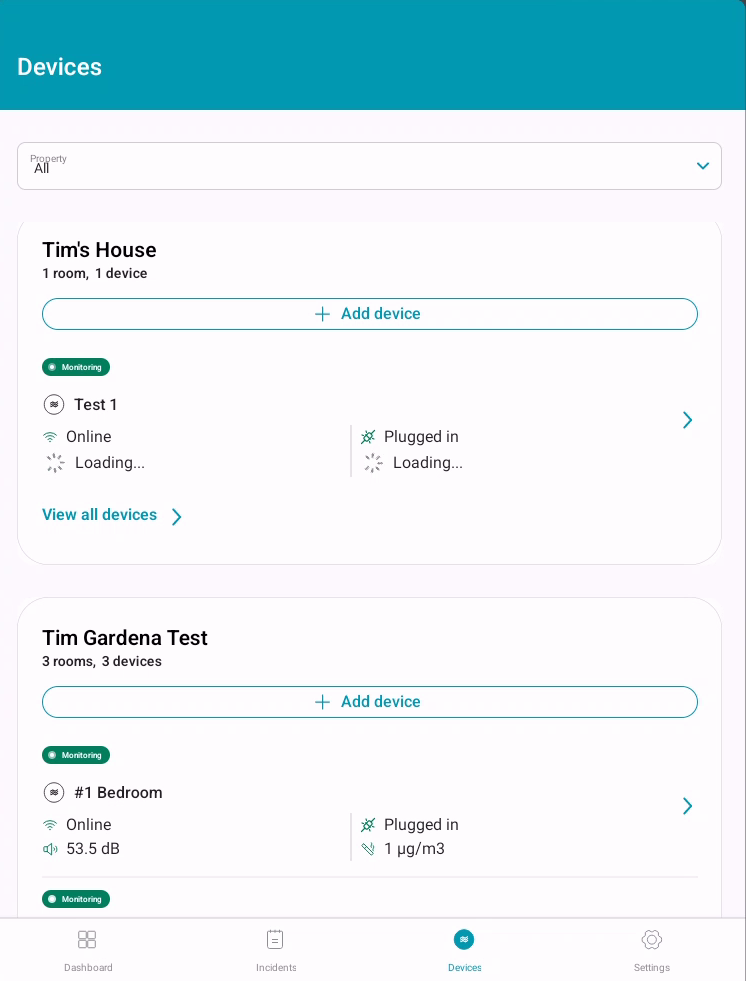
Task: Switch to the Incidents tab
Action: 275,949
